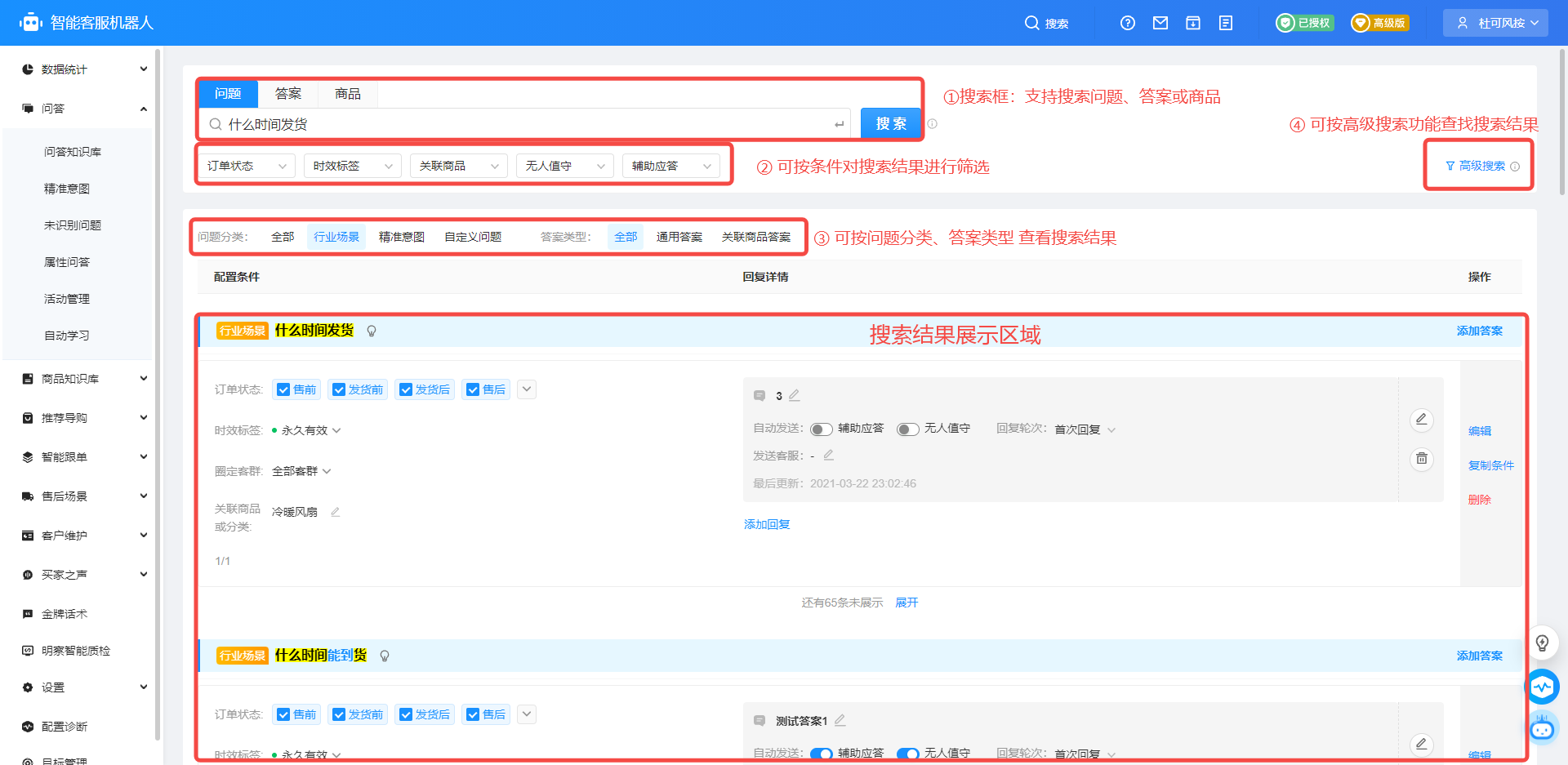Open the 全部客群 dropdown
Screen dimensions: 1568x765
[x=301, y=471]
